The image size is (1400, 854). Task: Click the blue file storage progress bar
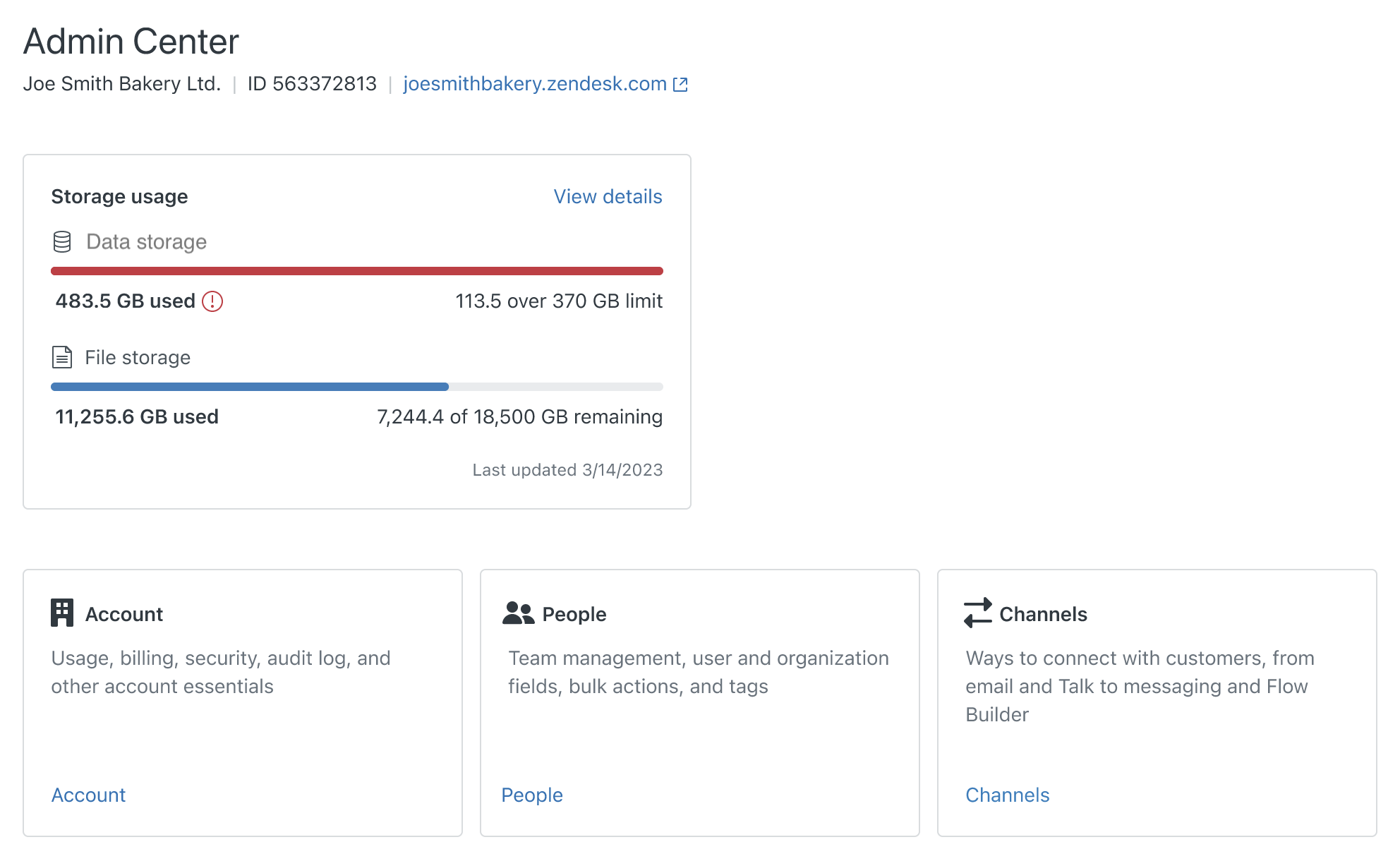point(247,386)
